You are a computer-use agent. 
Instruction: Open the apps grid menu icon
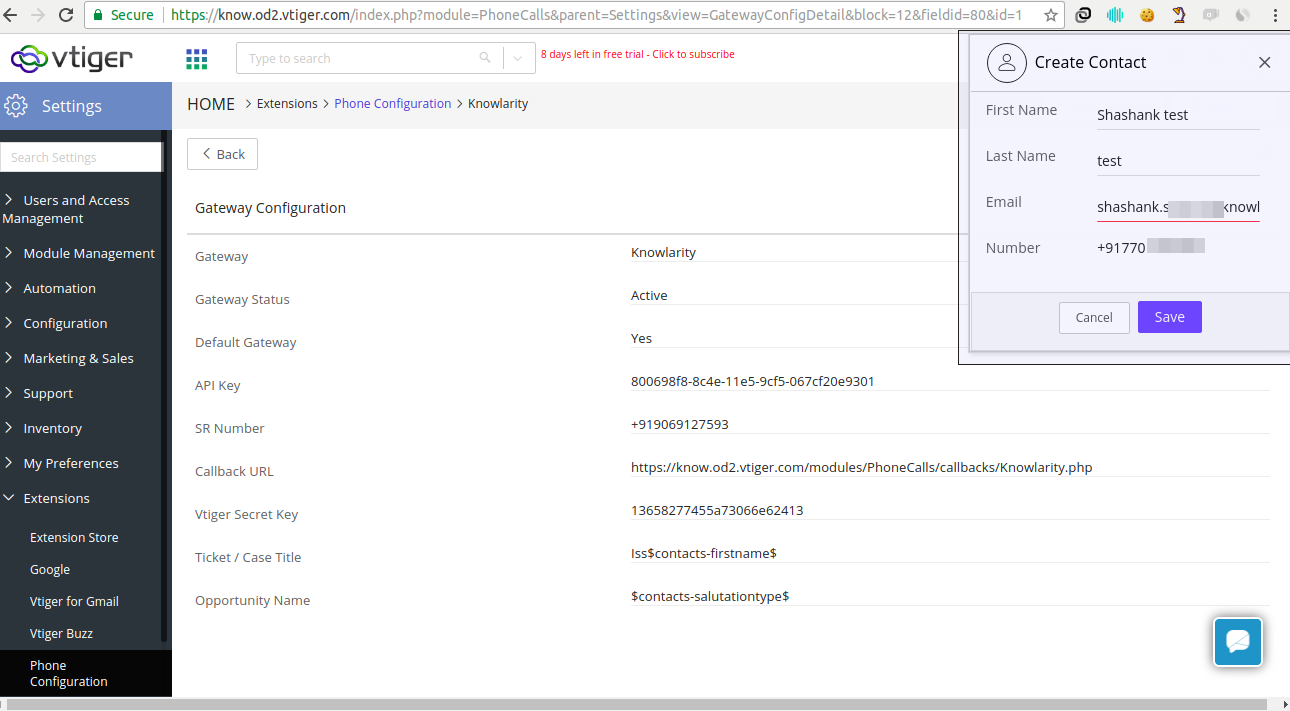pyautogui.click(x=197, y=59)
